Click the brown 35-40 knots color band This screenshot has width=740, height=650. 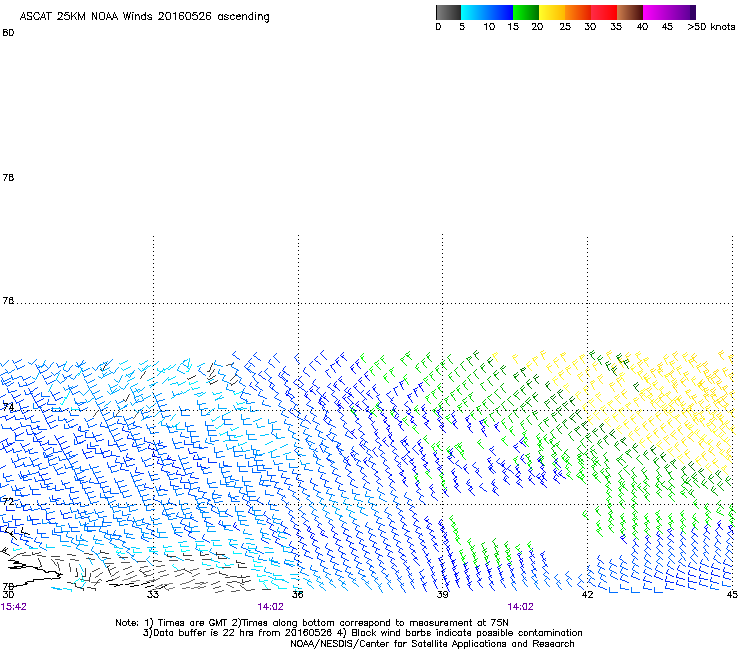click(630, 12)
